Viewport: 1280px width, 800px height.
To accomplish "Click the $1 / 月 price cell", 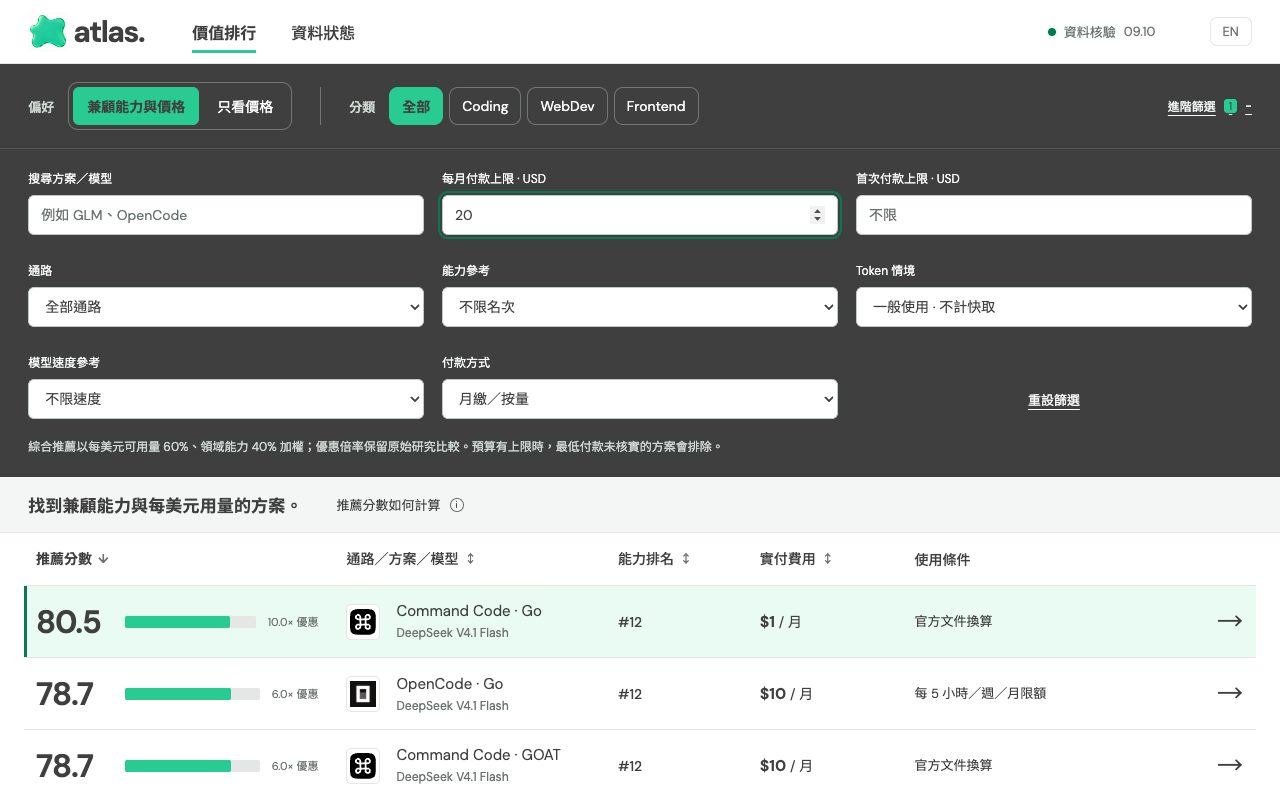I will coord(780,622).
